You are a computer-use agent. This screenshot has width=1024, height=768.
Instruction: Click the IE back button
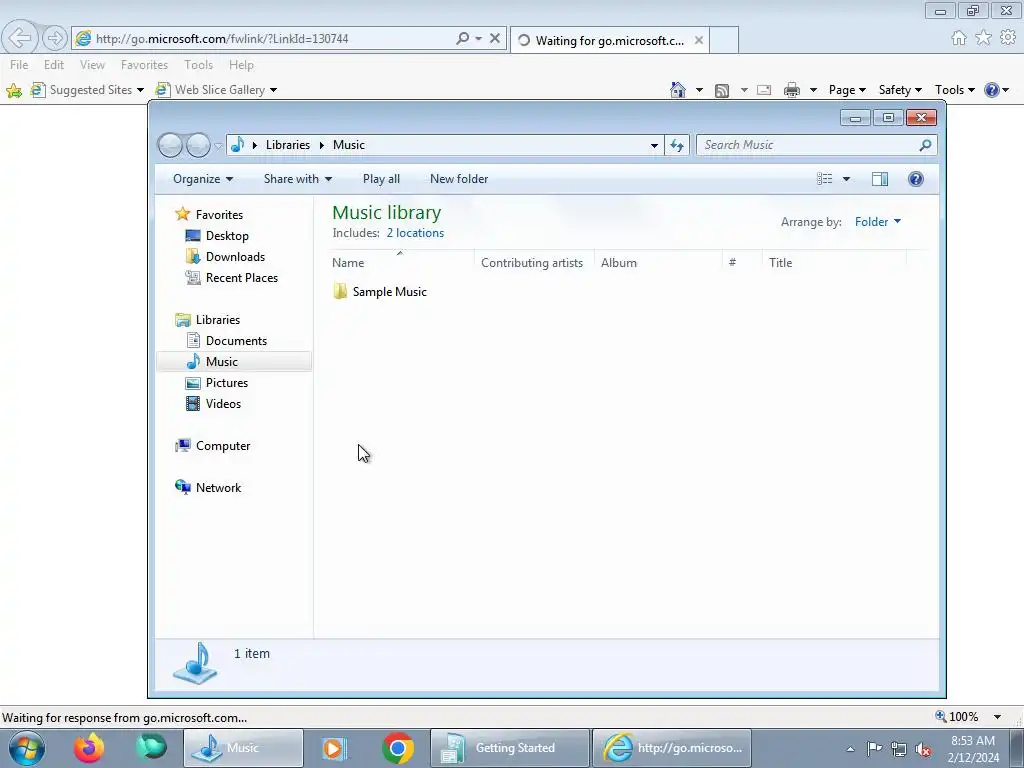20,38
